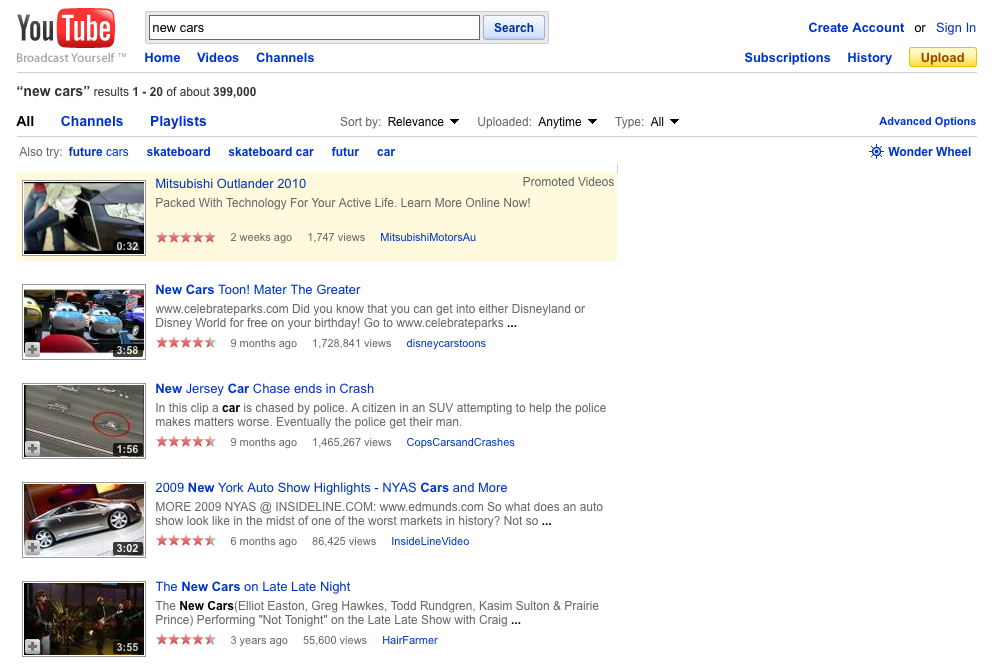Open Subscriptions page
This screenshot has height=668, width=995.
click(x=787, y=58)
